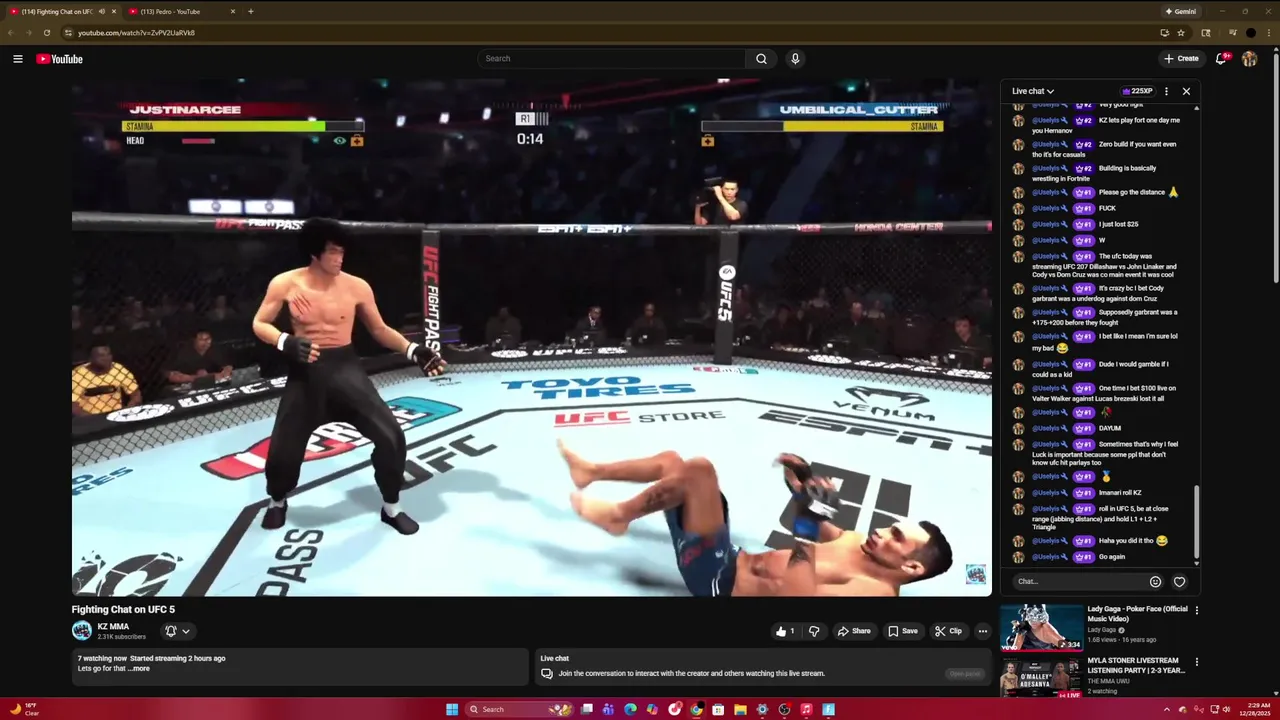Mute the Fighting Chat tab audio icon
The width and height of the screenshot is (1280, 720).
coord(101,11)
